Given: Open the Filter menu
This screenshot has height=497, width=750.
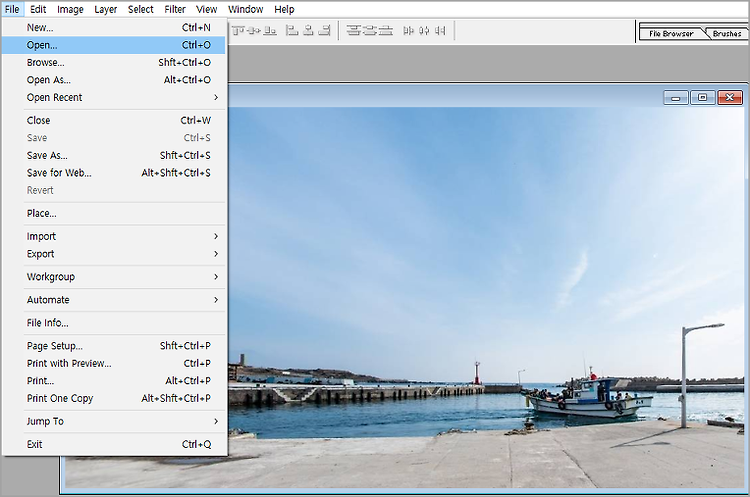Looking at the screenshot, I should click(x=175, y=9).
